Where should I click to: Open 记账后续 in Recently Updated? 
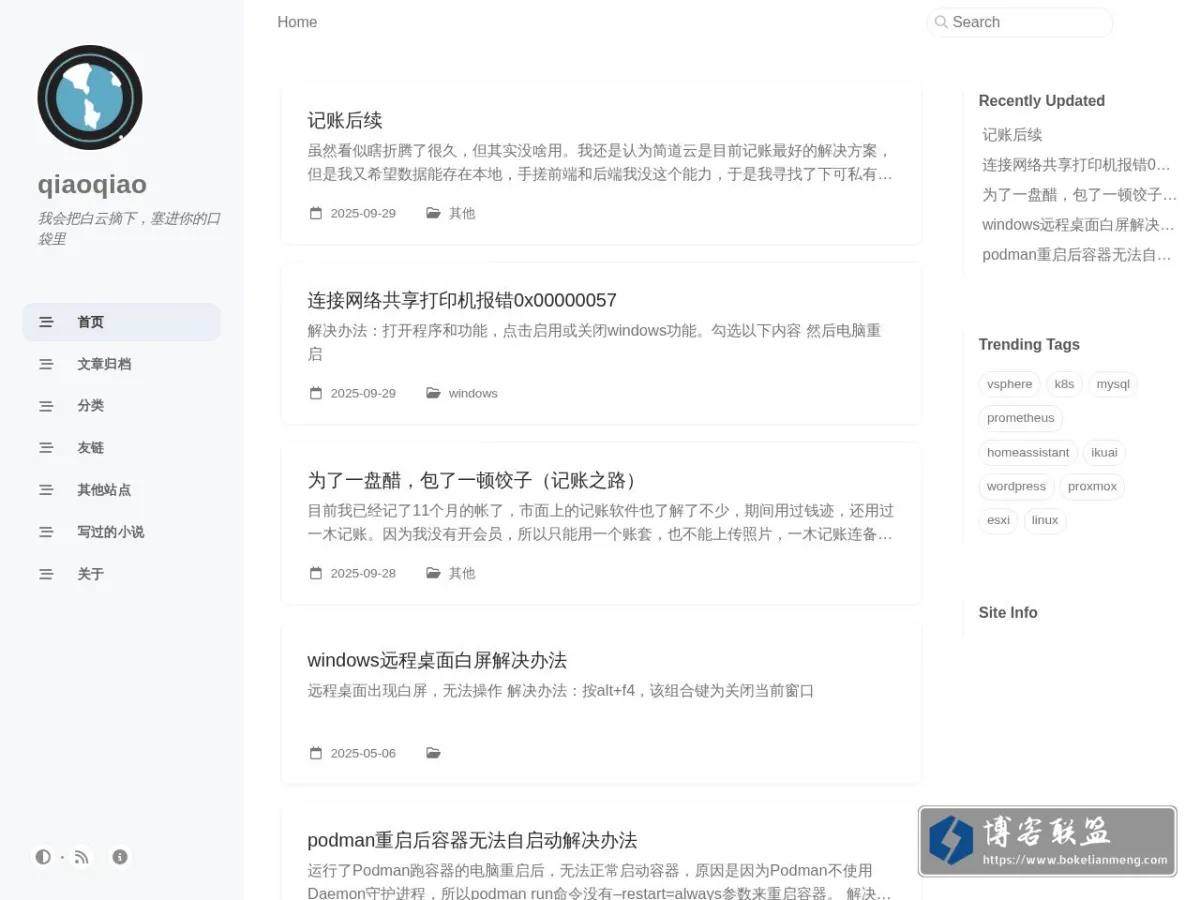point(1012,135)
